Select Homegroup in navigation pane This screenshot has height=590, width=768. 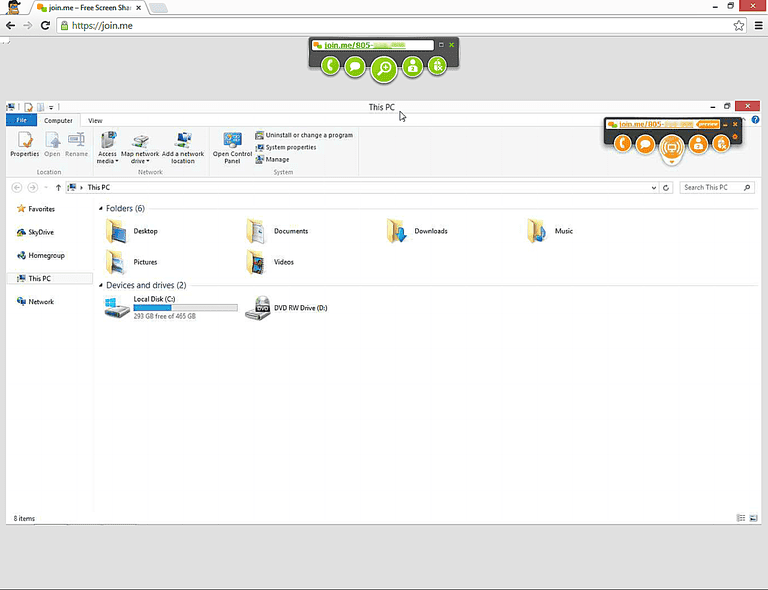(41, 256)
